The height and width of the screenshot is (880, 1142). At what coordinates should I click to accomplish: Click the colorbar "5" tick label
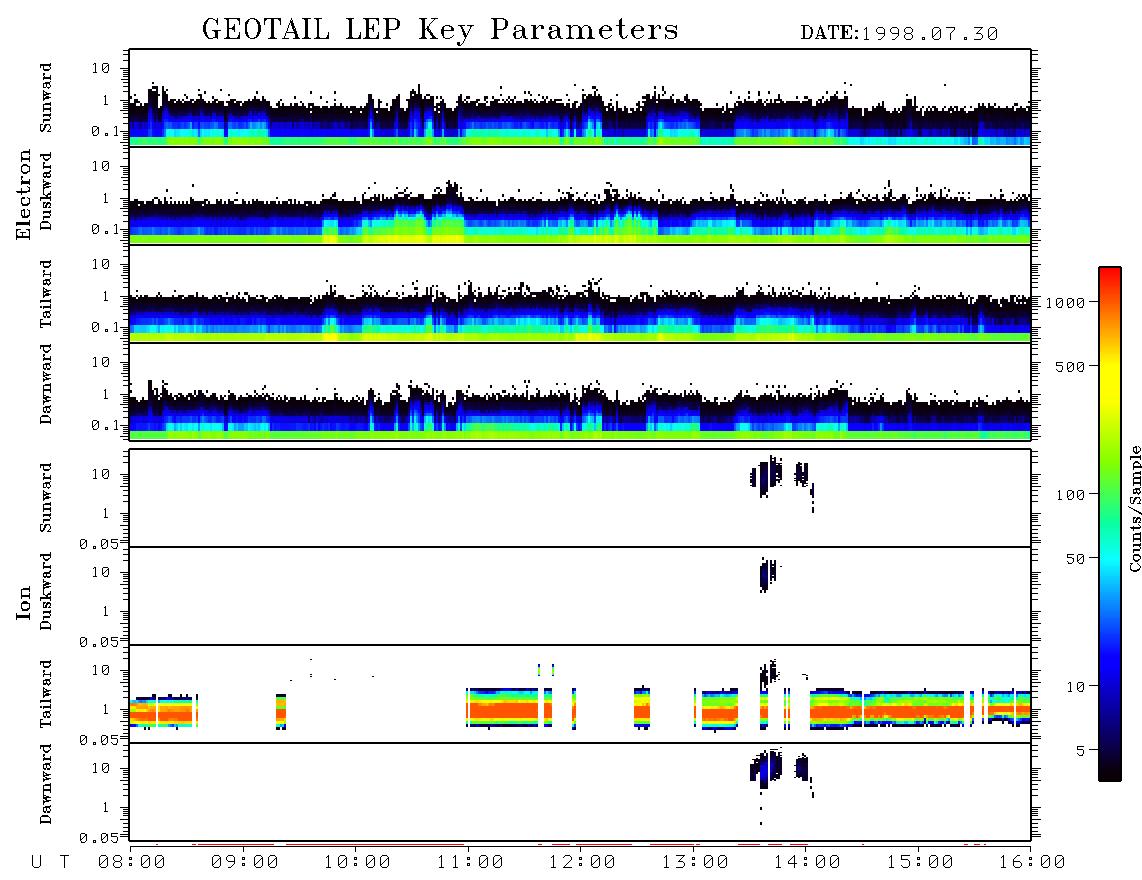1081,750
